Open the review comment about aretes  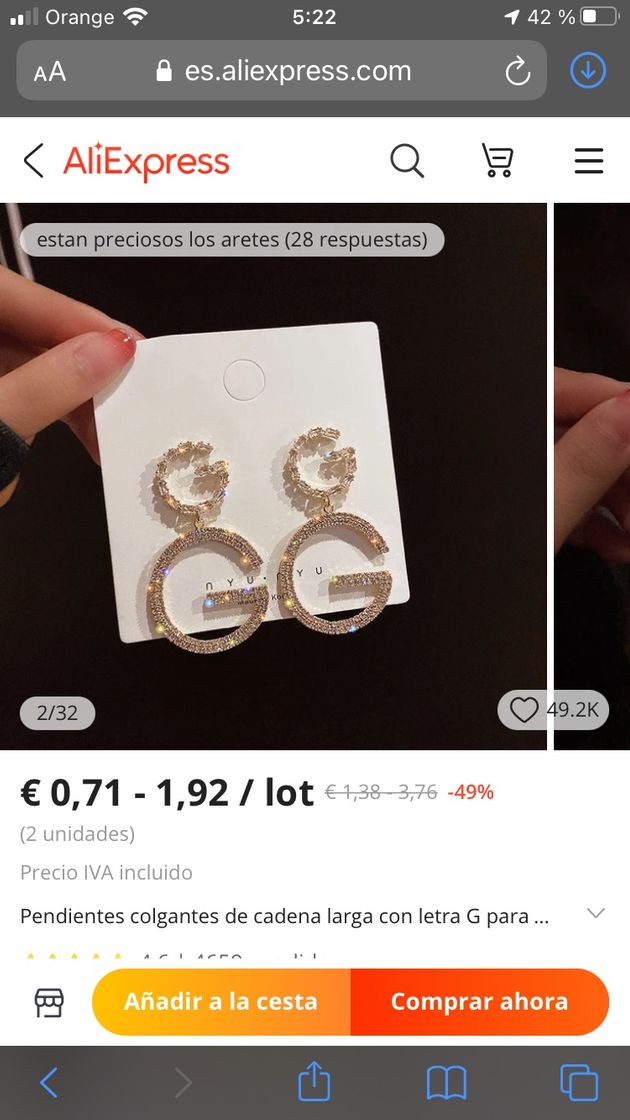(231, 239)
